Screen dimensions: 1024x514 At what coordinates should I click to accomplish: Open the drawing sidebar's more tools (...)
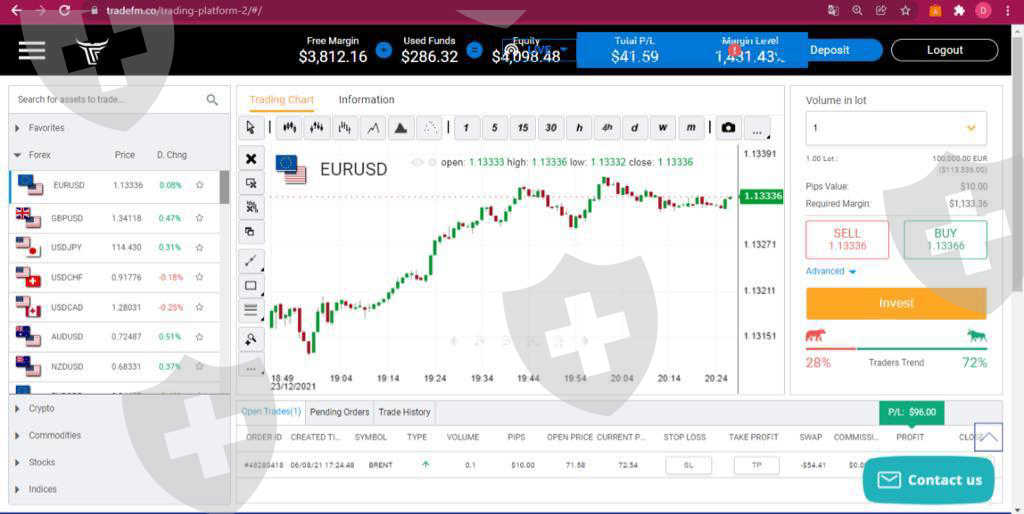coord(251,366)
